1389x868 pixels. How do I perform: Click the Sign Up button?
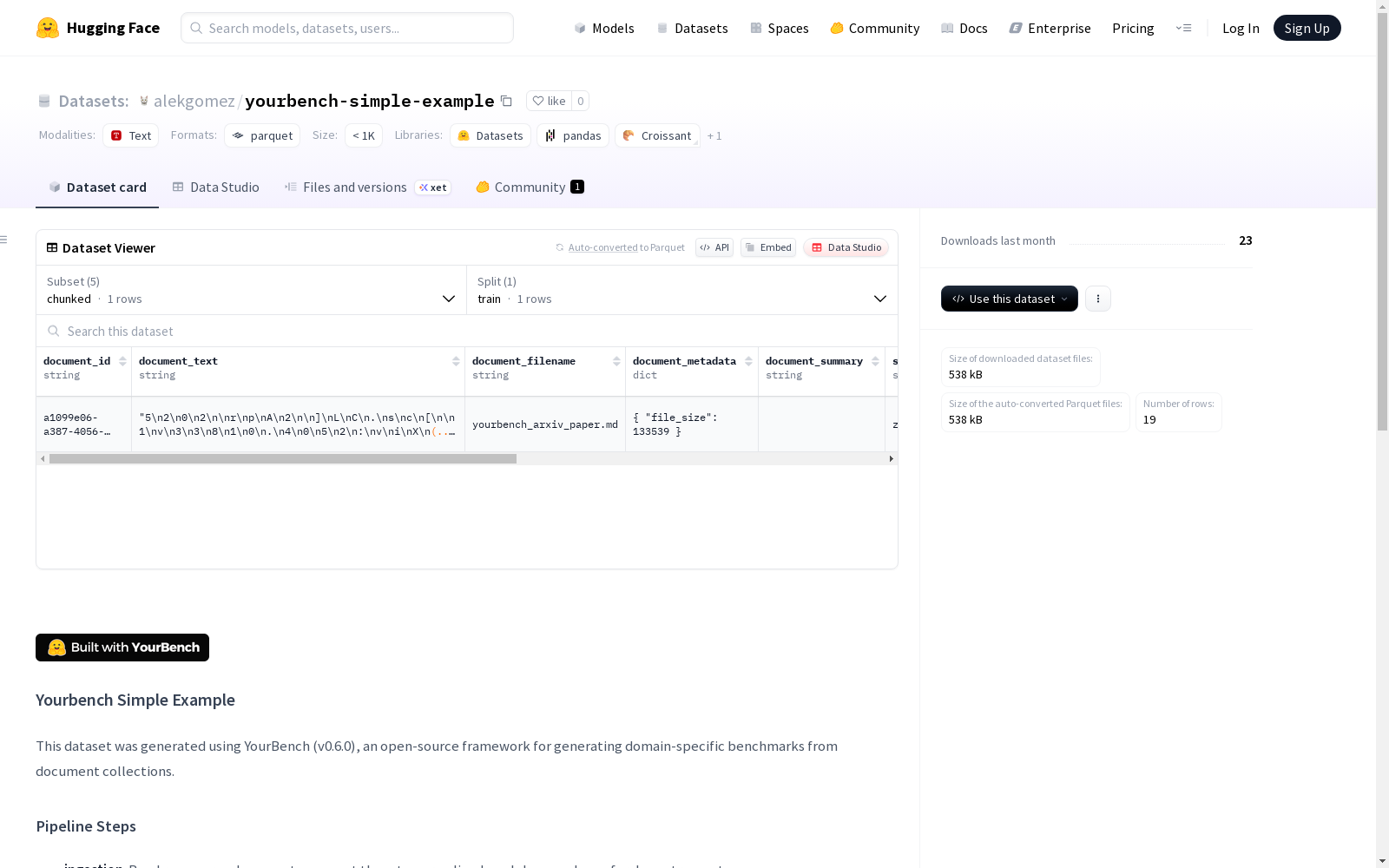click(1307, 28)
